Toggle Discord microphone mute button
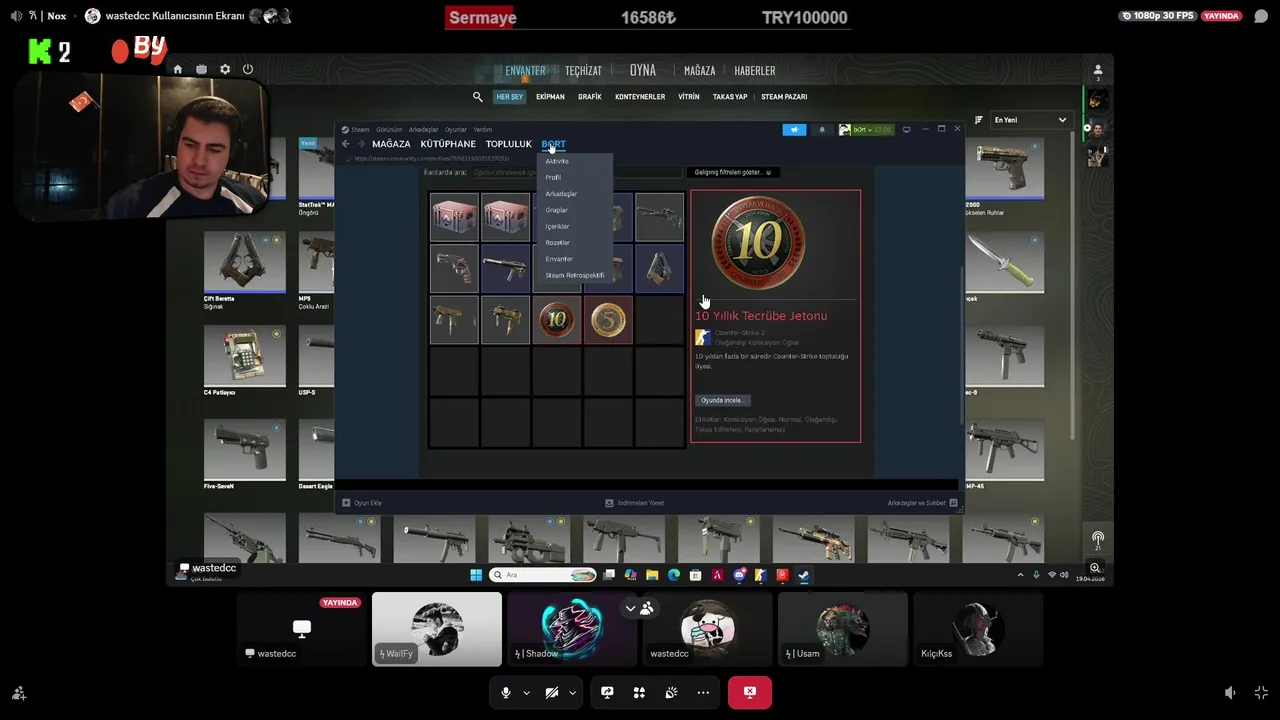 (x=506, y=692)
